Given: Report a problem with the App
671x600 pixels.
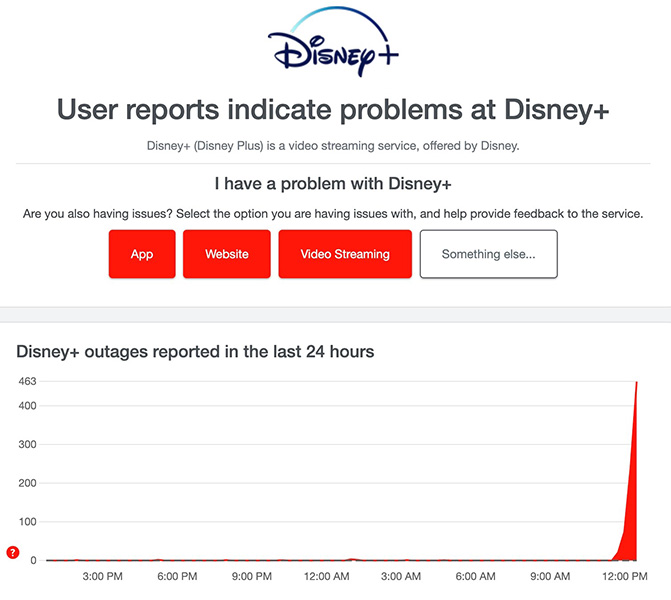Looking at the screenshot, I should click(142, 254).
